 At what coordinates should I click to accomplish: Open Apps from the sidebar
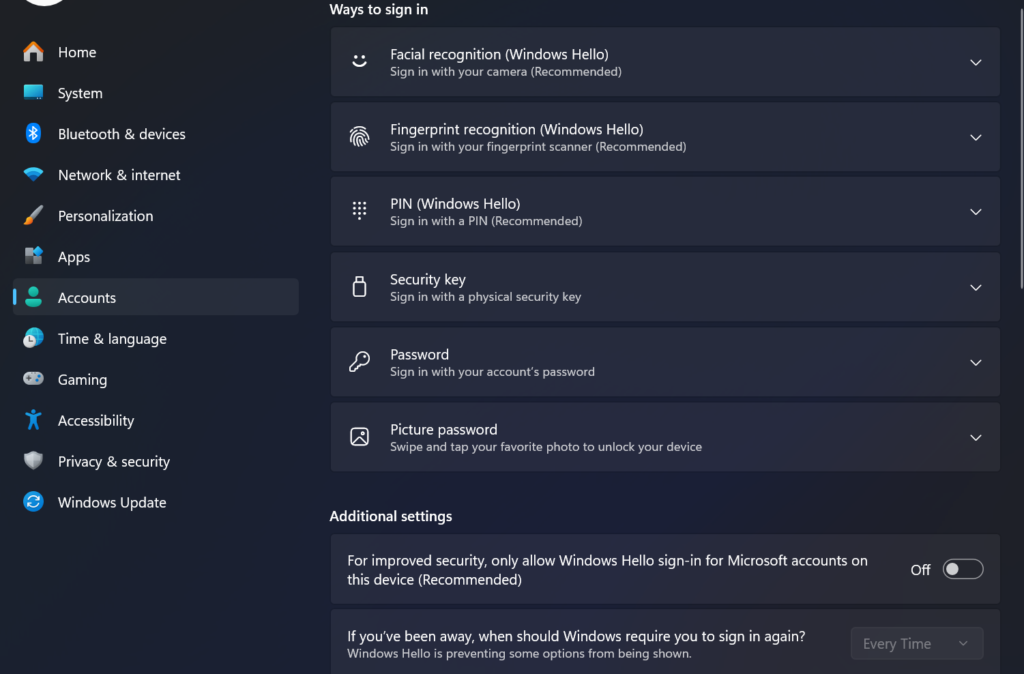[73, 256]
